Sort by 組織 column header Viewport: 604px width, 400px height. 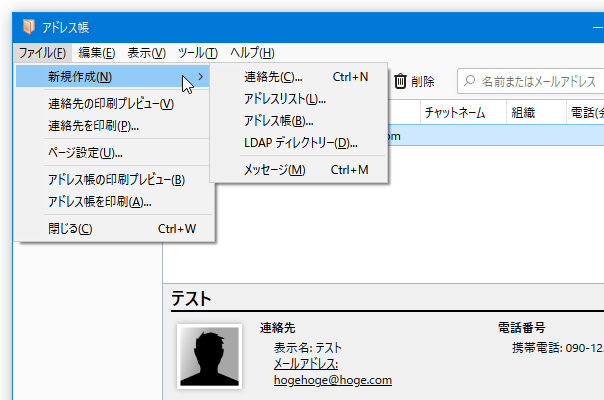tap(536, 113)
